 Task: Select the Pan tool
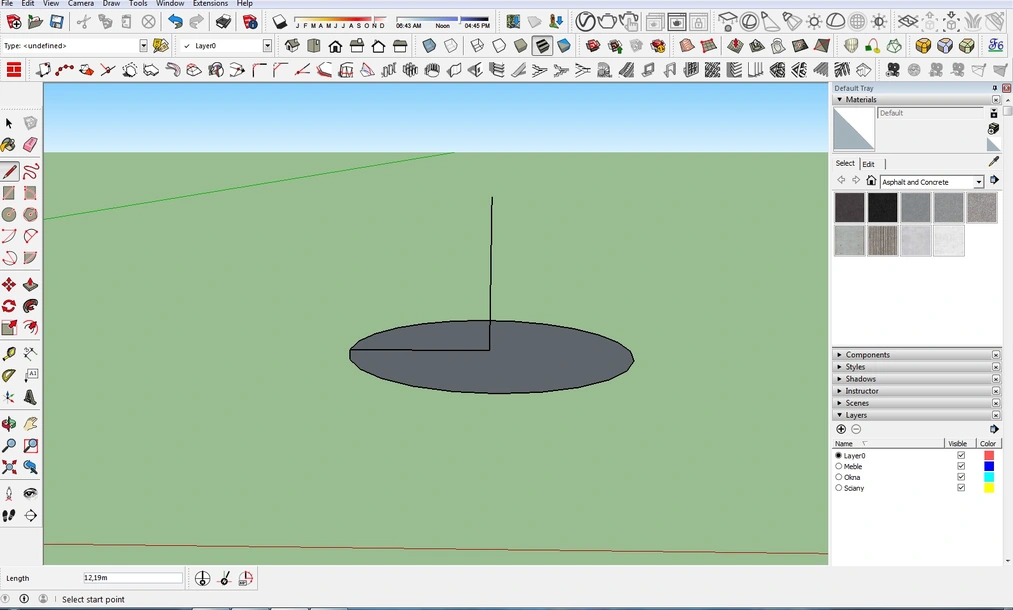tap(29, 423)
